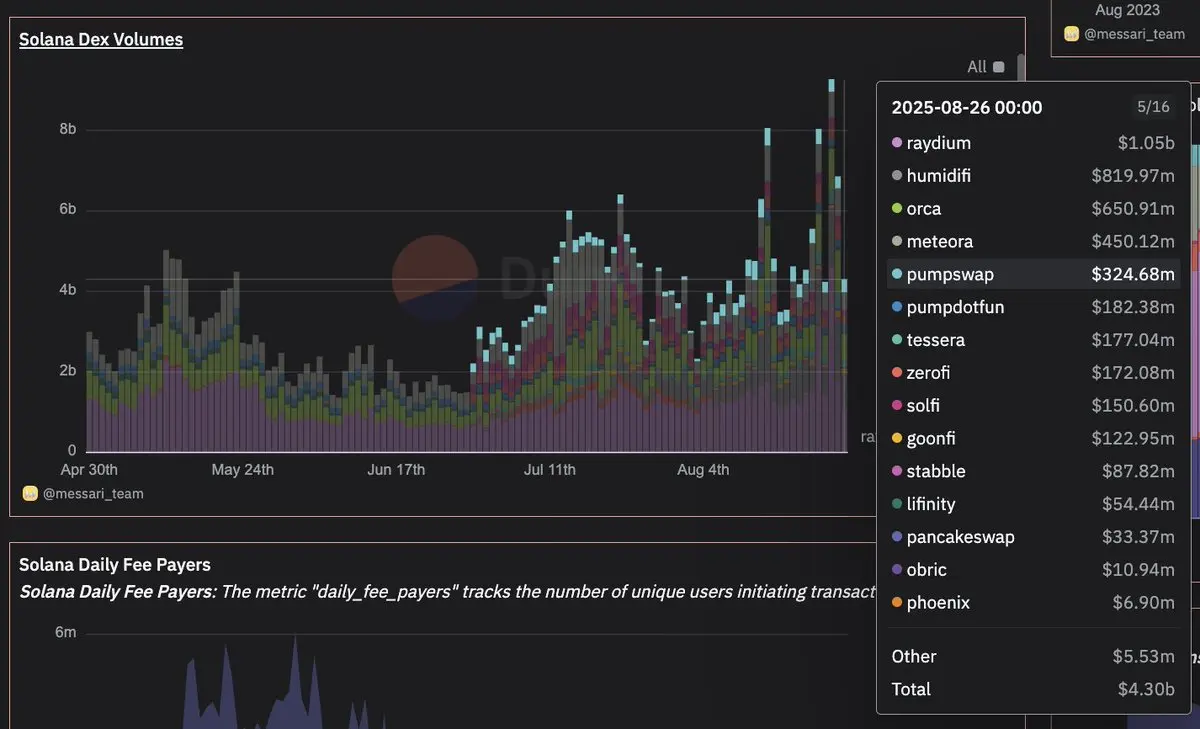Click the 8b y-axis label
This screenshot has width=1200, height=729.
tap(67, 130)
